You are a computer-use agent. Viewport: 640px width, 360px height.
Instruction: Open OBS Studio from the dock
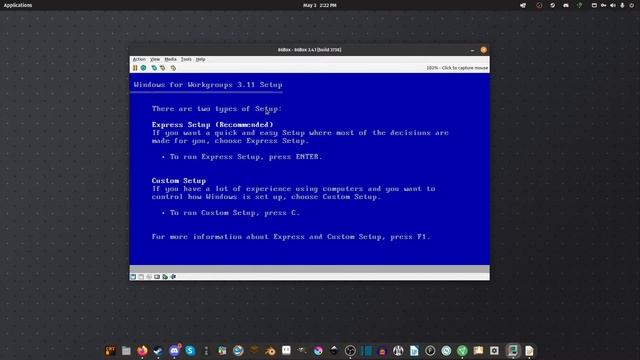point(350,351)
